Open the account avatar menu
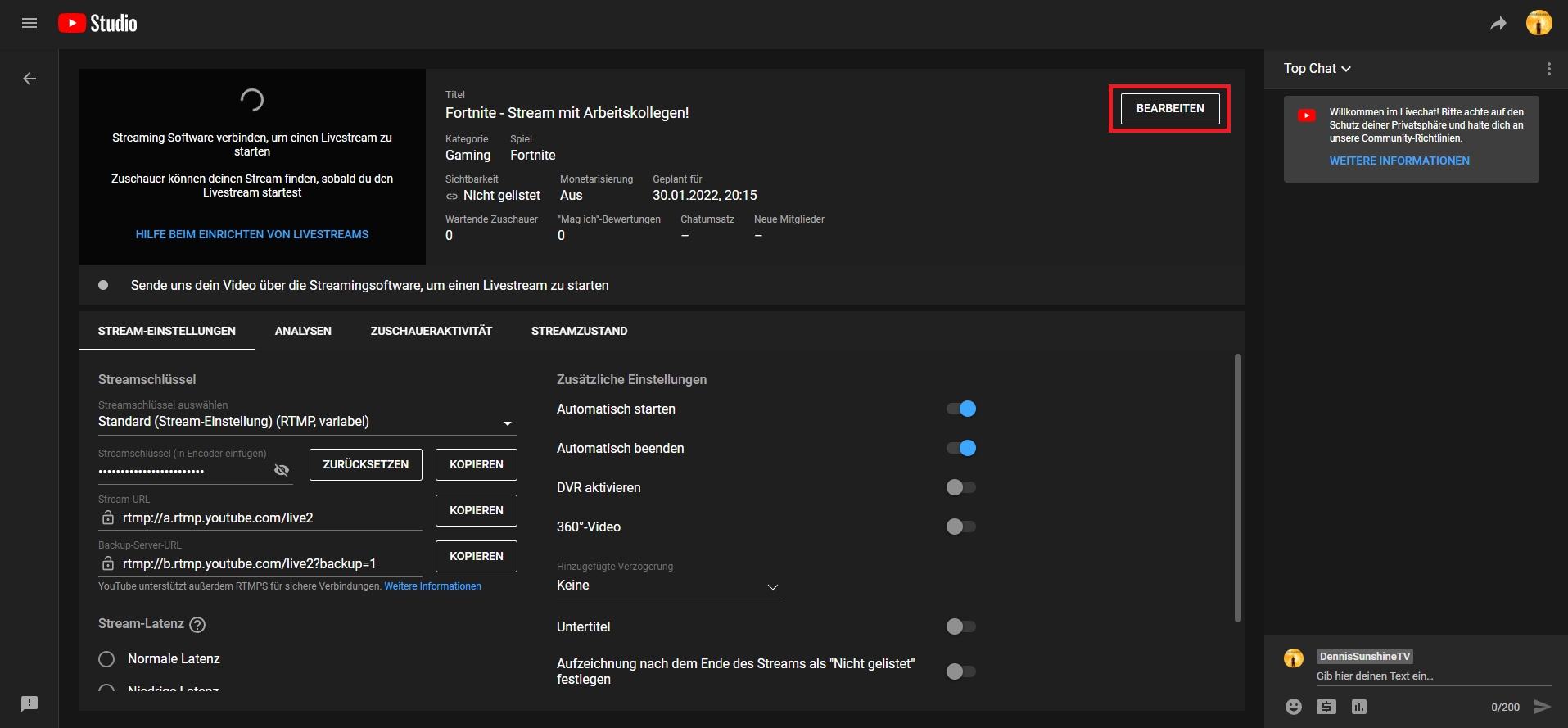The height and width of the screenshot is (728, 1568). [1539, 23]
